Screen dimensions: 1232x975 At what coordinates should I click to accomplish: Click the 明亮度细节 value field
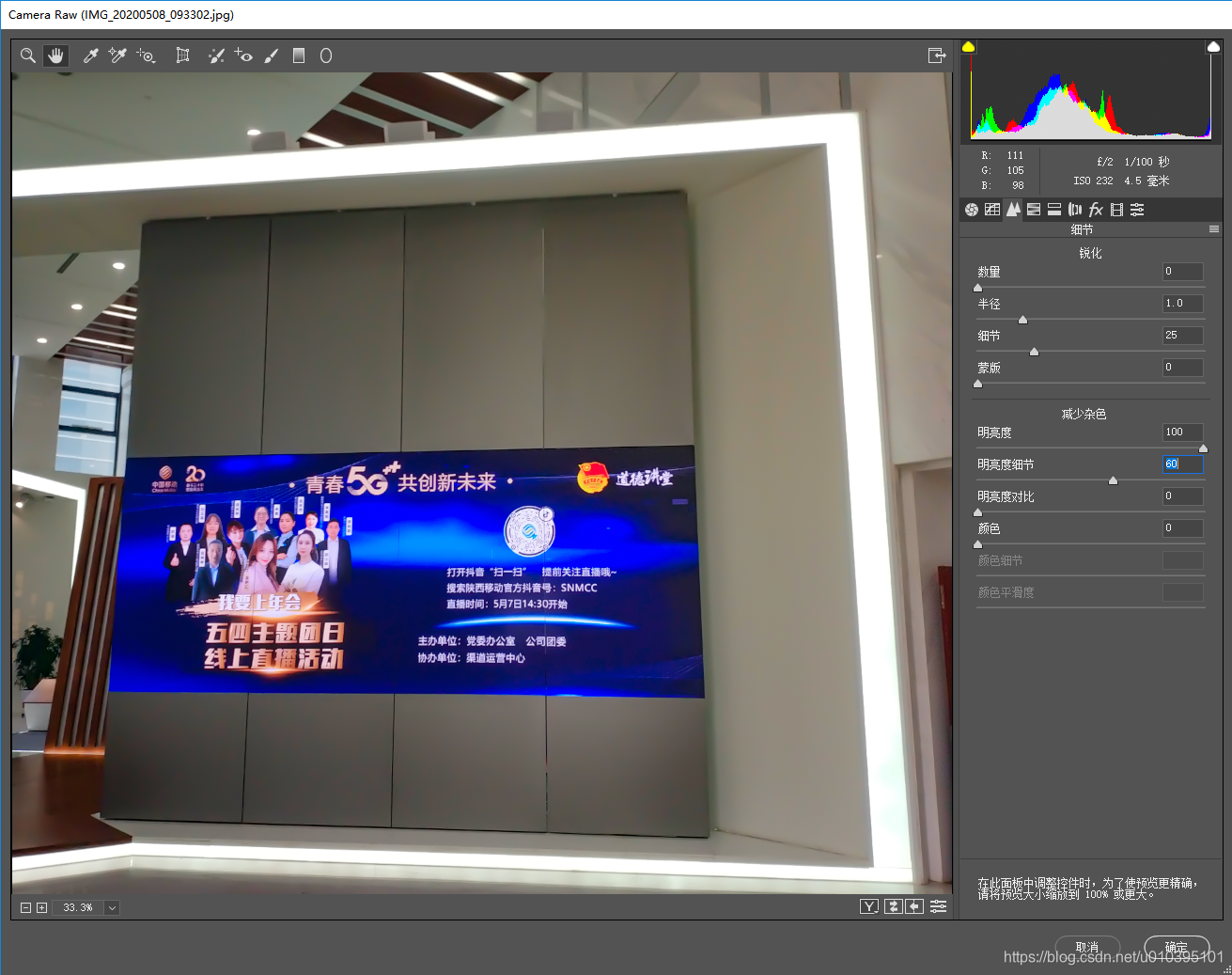[1182, 464]
